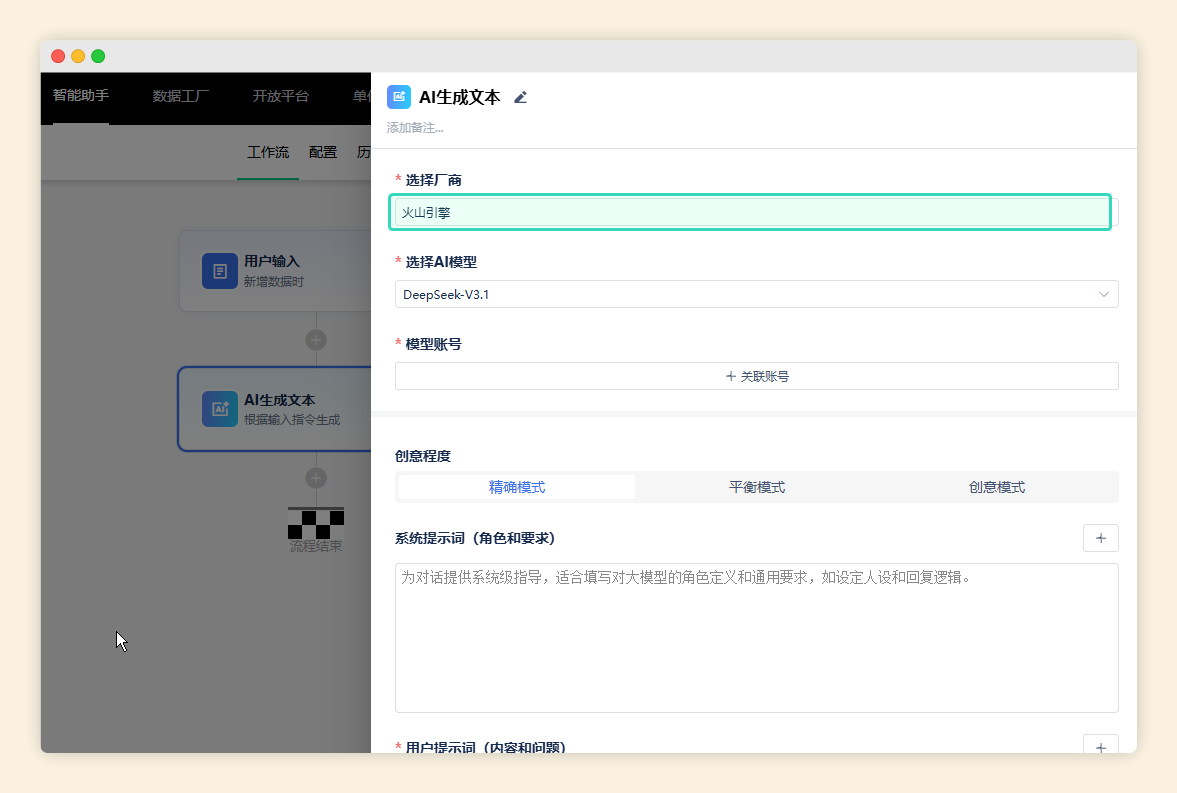Click the 添加备注 note field
The height and width of the screenshot is (793, 1177).
click(x=416, y=128)
